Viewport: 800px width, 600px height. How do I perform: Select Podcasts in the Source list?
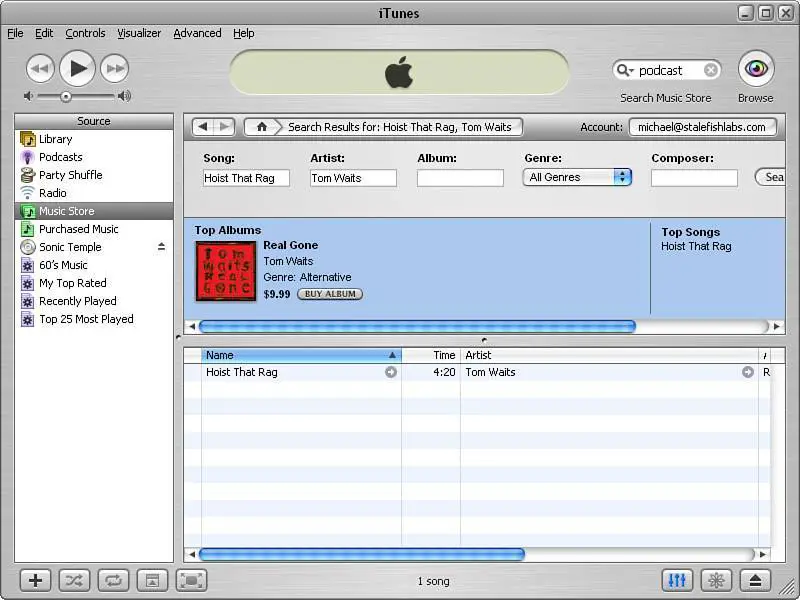(94, 157)
